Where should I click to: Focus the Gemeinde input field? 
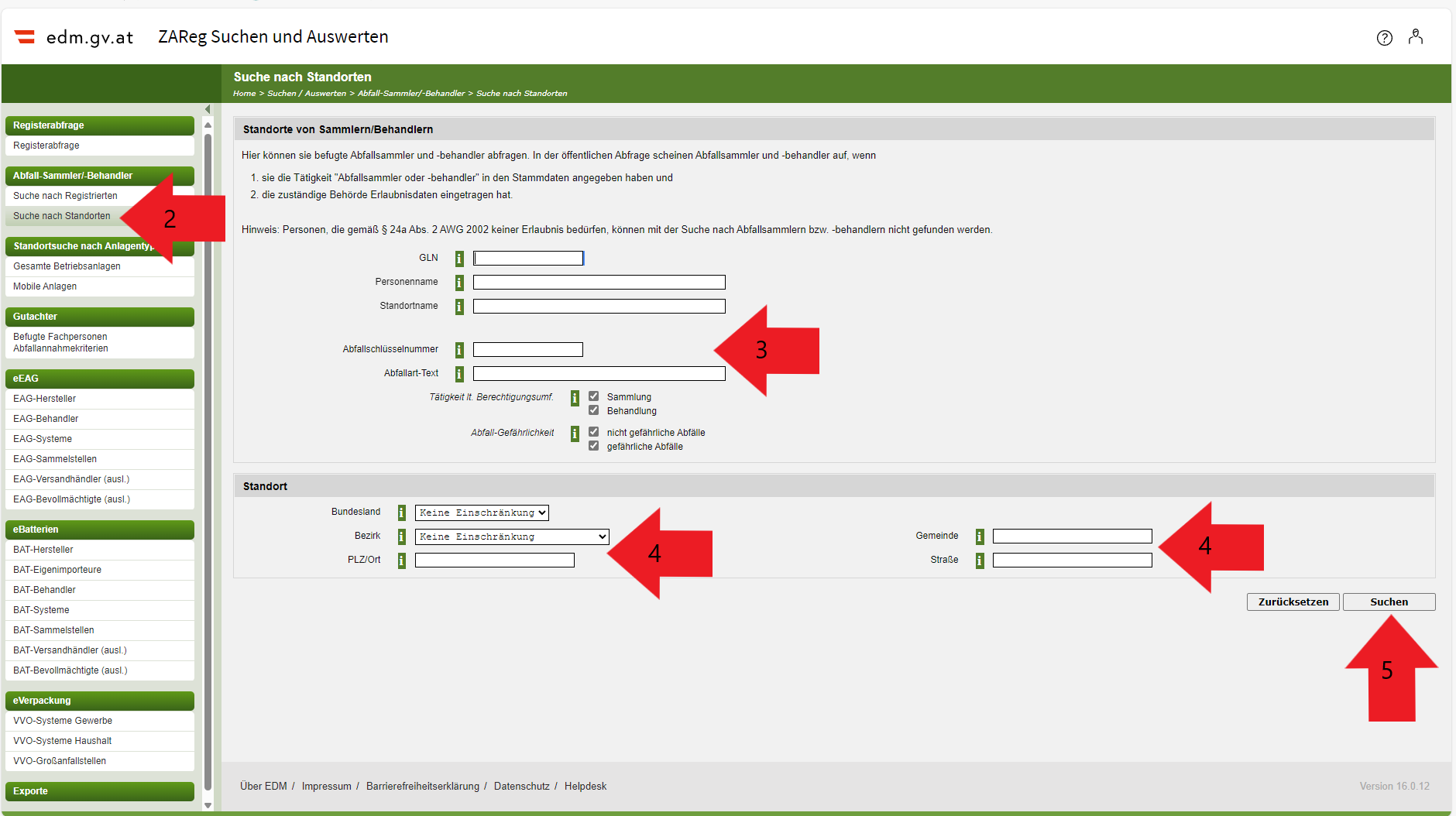point(1073,537)
